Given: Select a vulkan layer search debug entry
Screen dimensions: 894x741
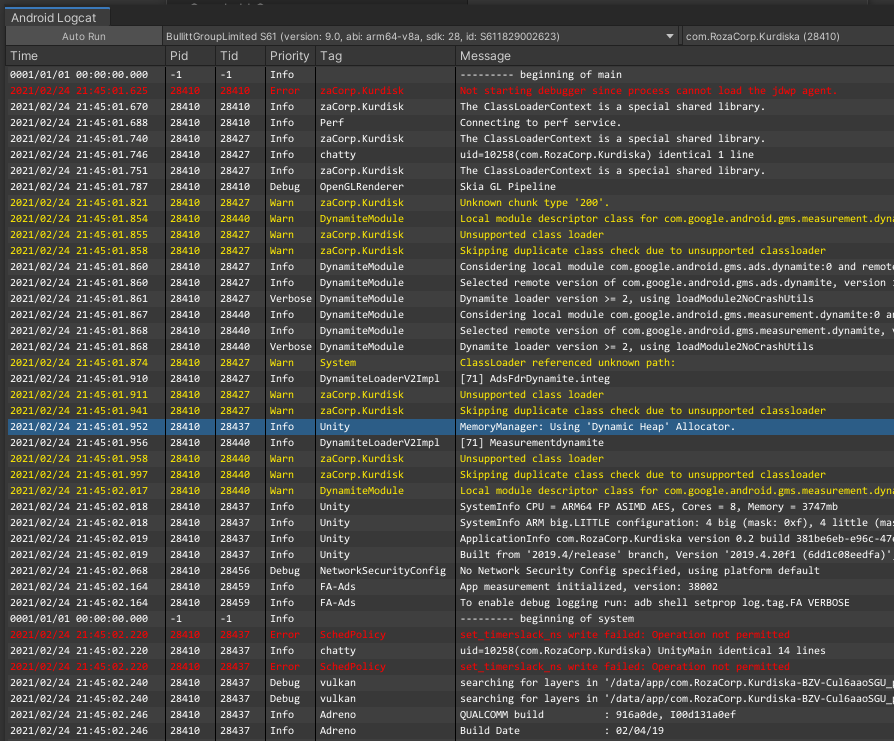Looking at the screenshot, I should (x=450, y=682).
